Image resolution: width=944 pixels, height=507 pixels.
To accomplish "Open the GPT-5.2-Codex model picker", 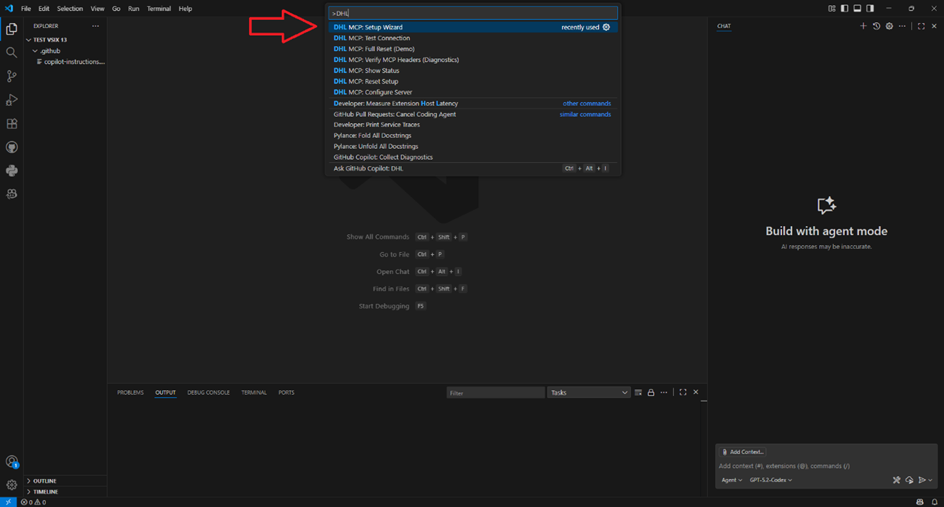I will [771, 480].
